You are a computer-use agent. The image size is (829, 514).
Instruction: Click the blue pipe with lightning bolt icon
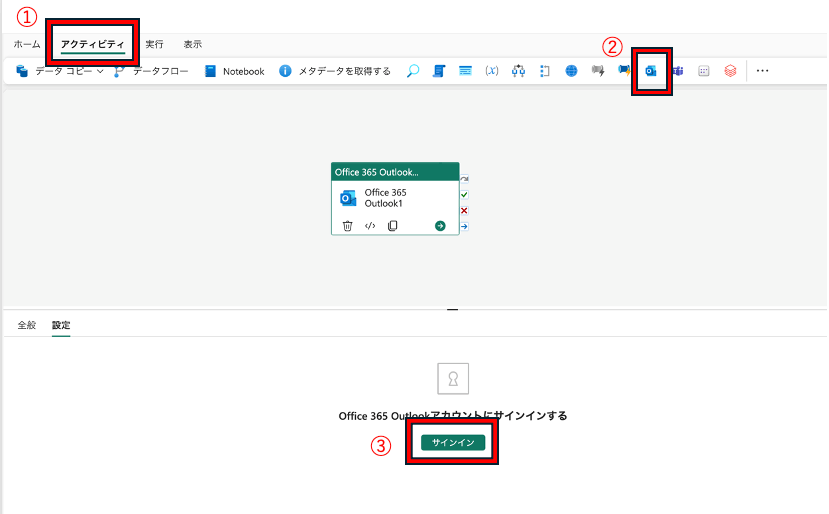point(624,71)
